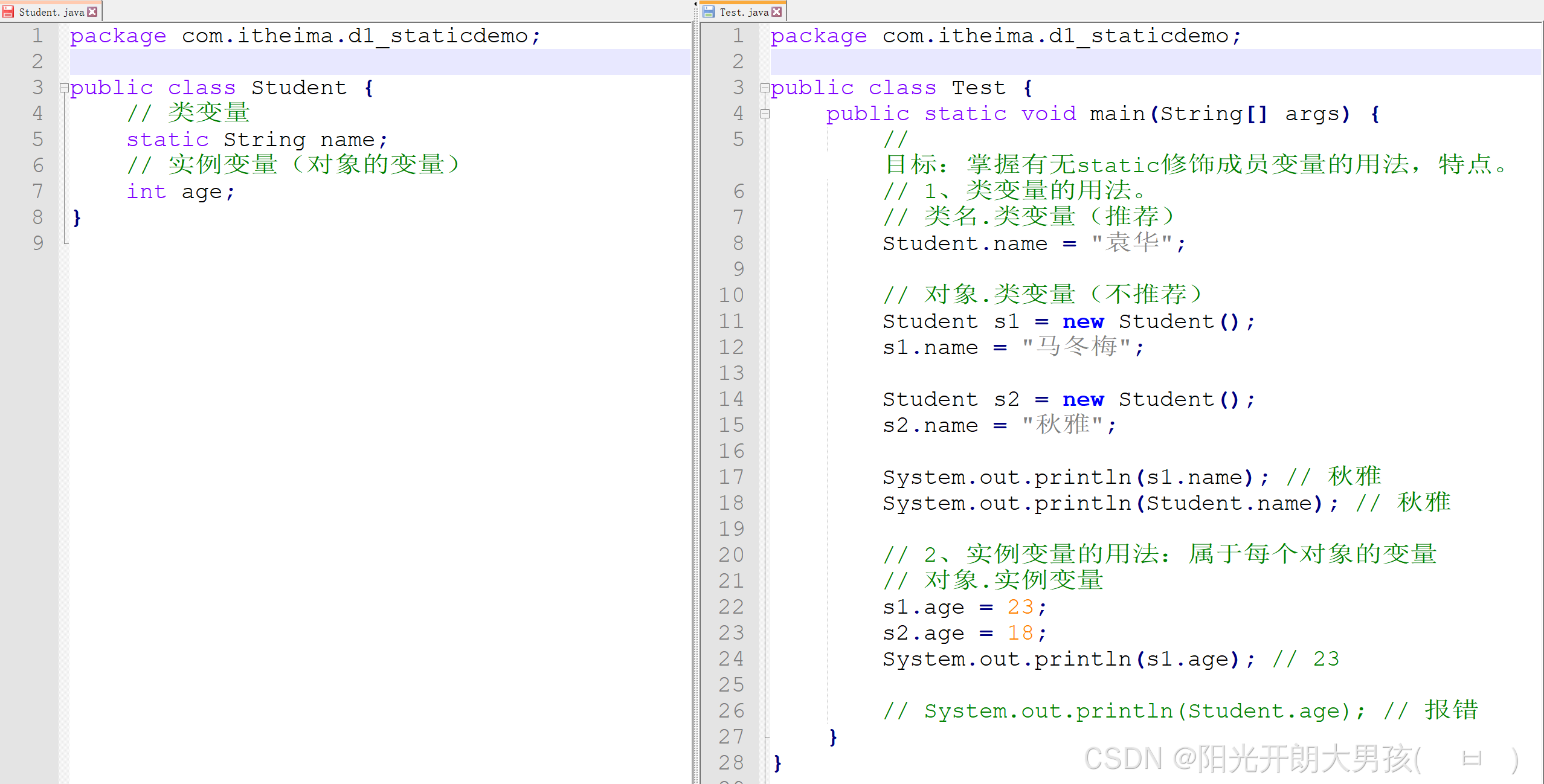Image resolution: width=1544 pixels, height=784 pixels.
Task: Place cursor on 'int age;' line
Action: (x=180, y=192)
